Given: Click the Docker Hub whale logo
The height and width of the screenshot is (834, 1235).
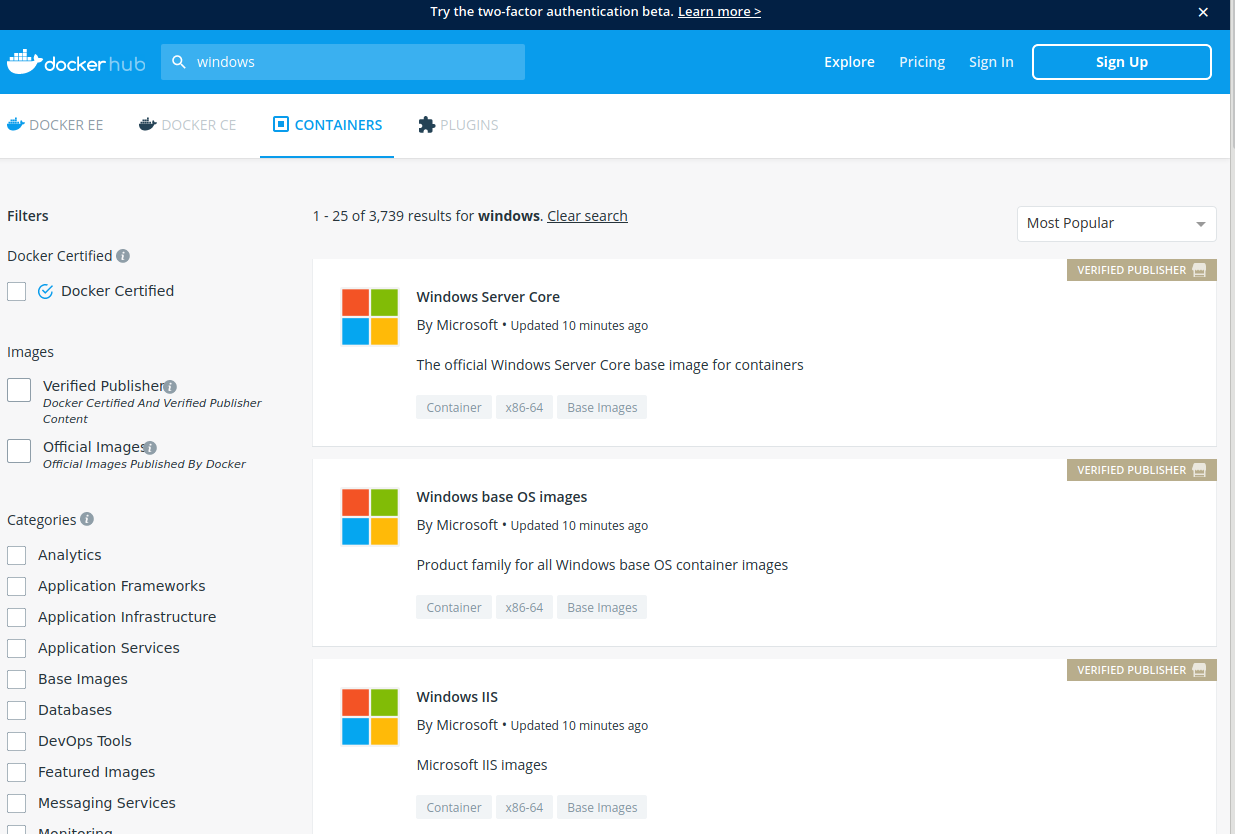Looking at the screenshot, I should 76,62.
